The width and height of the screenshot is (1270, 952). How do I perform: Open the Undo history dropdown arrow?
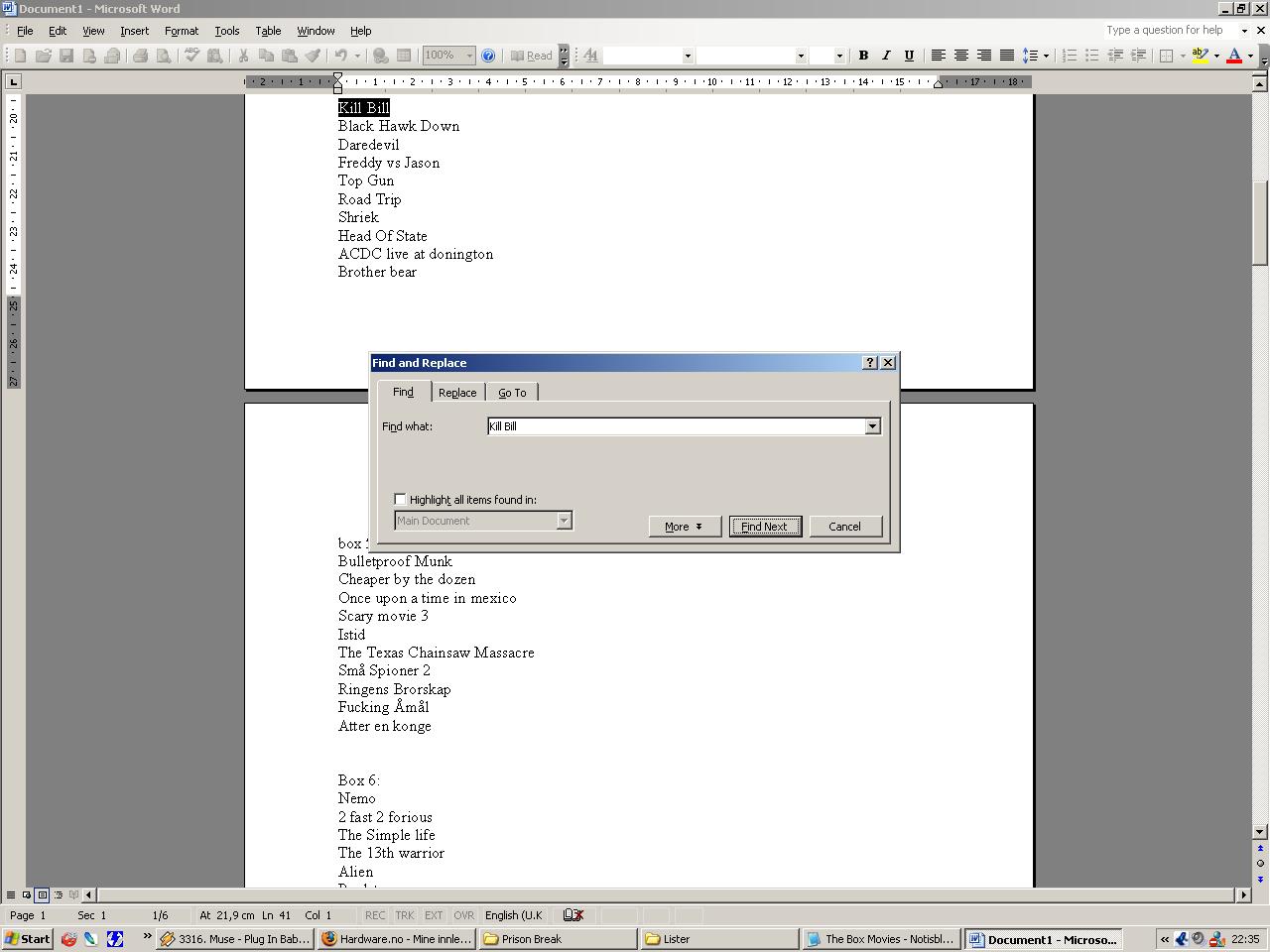[x=357, y=56]
